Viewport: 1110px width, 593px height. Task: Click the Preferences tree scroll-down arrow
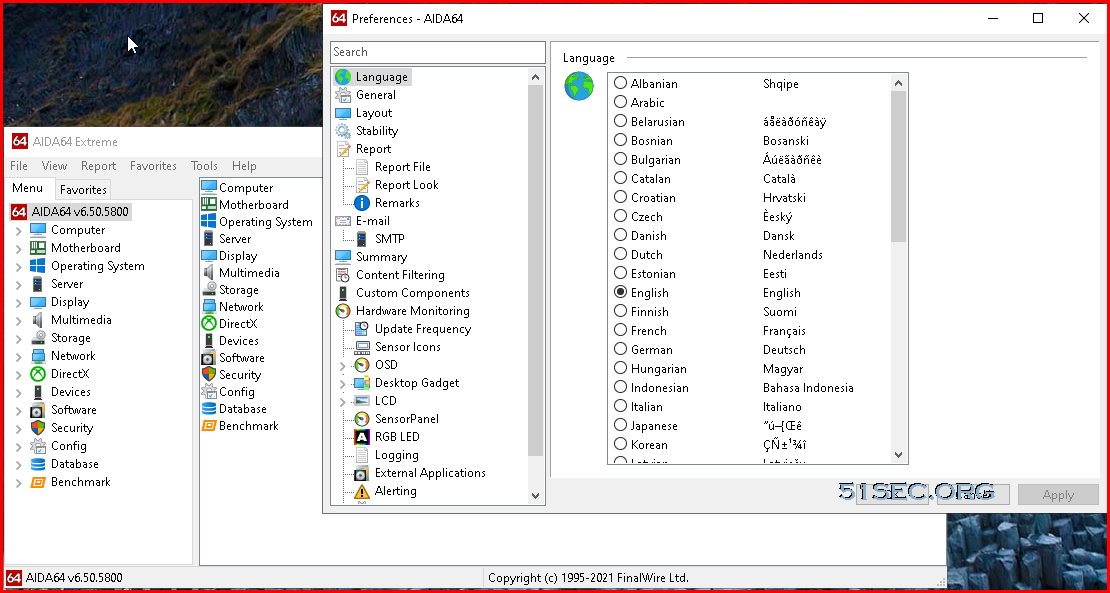click(535, 496)
